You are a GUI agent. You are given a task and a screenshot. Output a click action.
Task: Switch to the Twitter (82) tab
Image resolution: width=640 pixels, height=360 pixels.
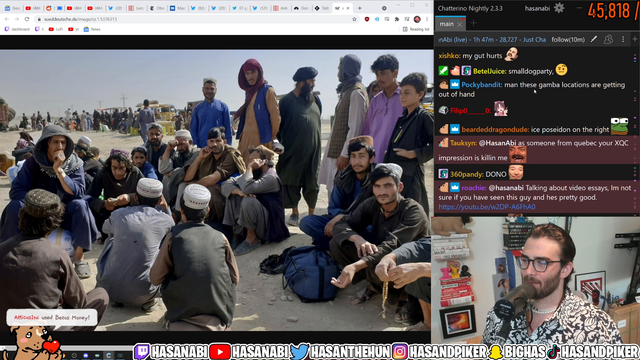pyautogui.click(x=198, y=8)
